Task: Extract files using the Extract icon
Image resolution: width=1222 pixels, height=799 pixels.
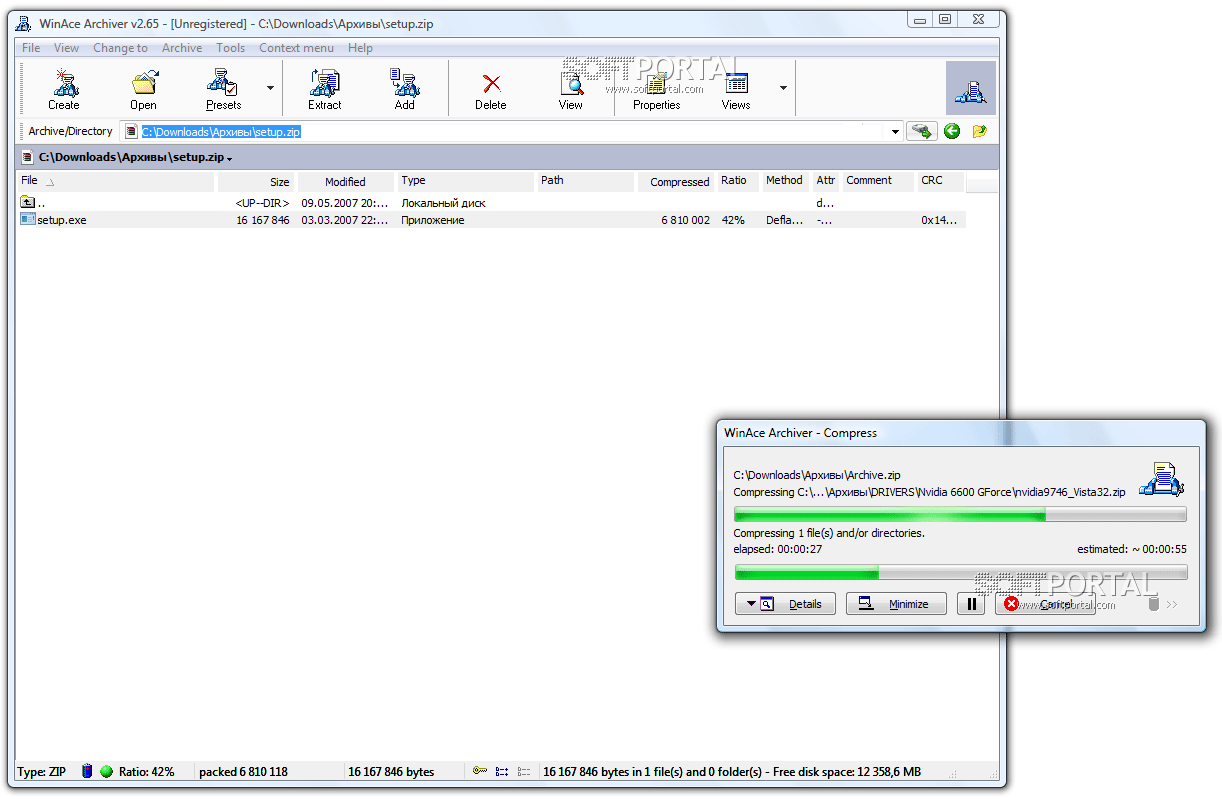Action: pyautogui.click(x=324, y=82)
